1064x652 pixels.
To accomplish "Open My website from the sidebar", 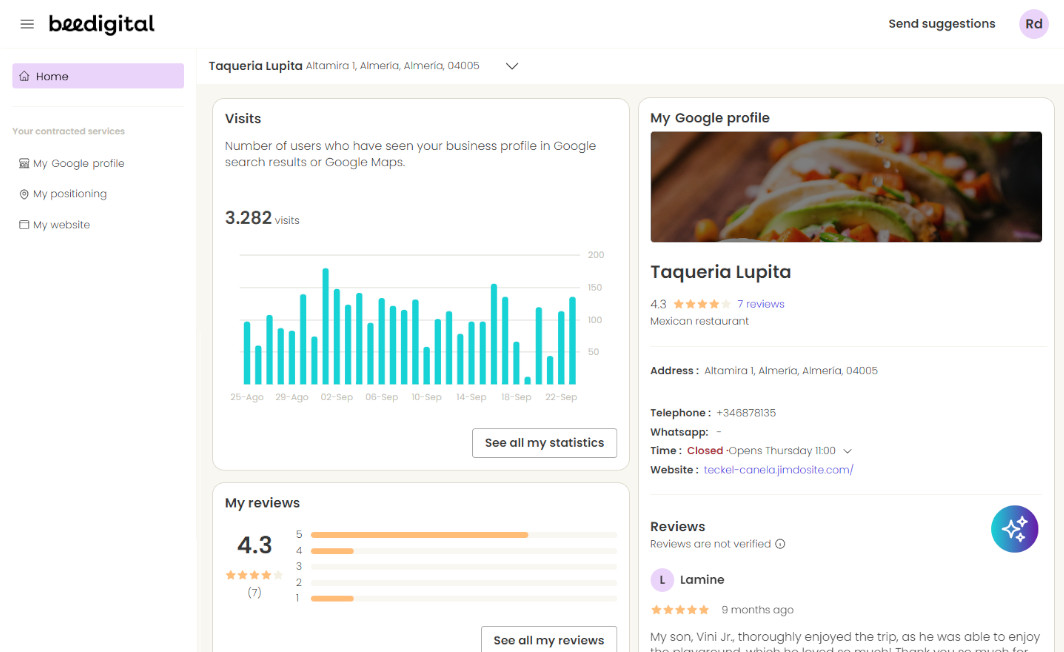I will [x=61, y=225].
